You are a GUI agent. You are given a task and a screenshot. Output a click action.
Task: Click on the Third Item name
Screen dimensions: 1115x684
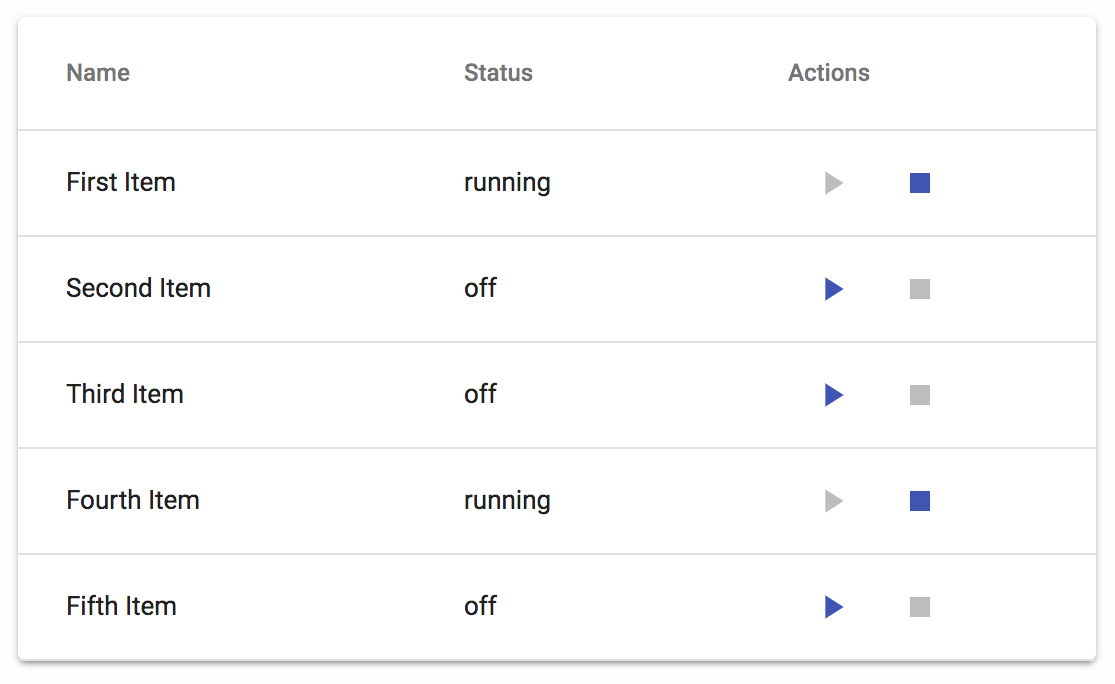pyautogui.click(x=125, y=395)
